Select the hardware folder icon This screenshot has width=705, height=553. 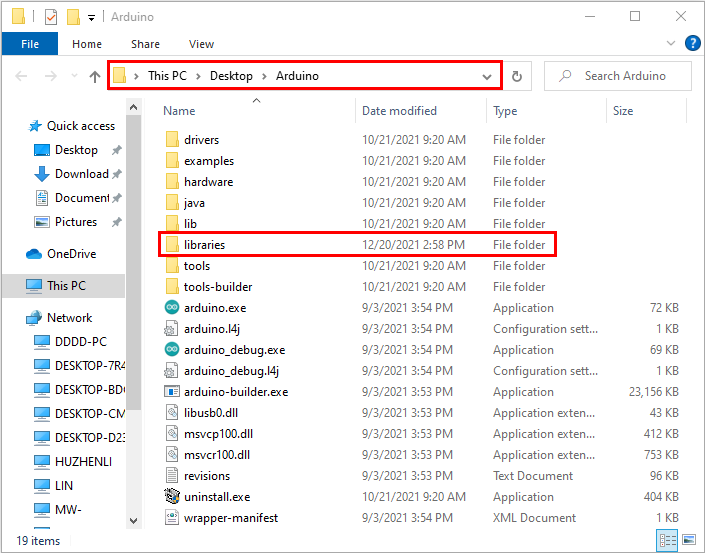click(172, 182)
